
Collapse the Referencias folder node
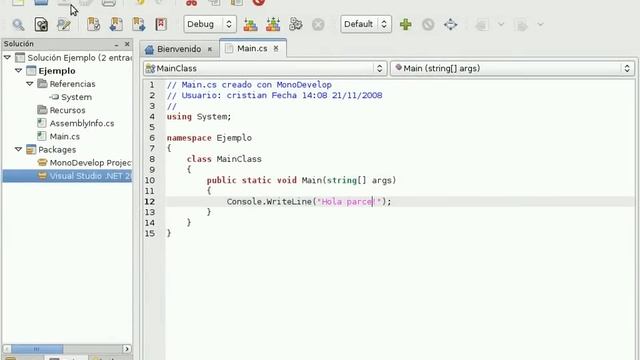[x=30, y=84]
